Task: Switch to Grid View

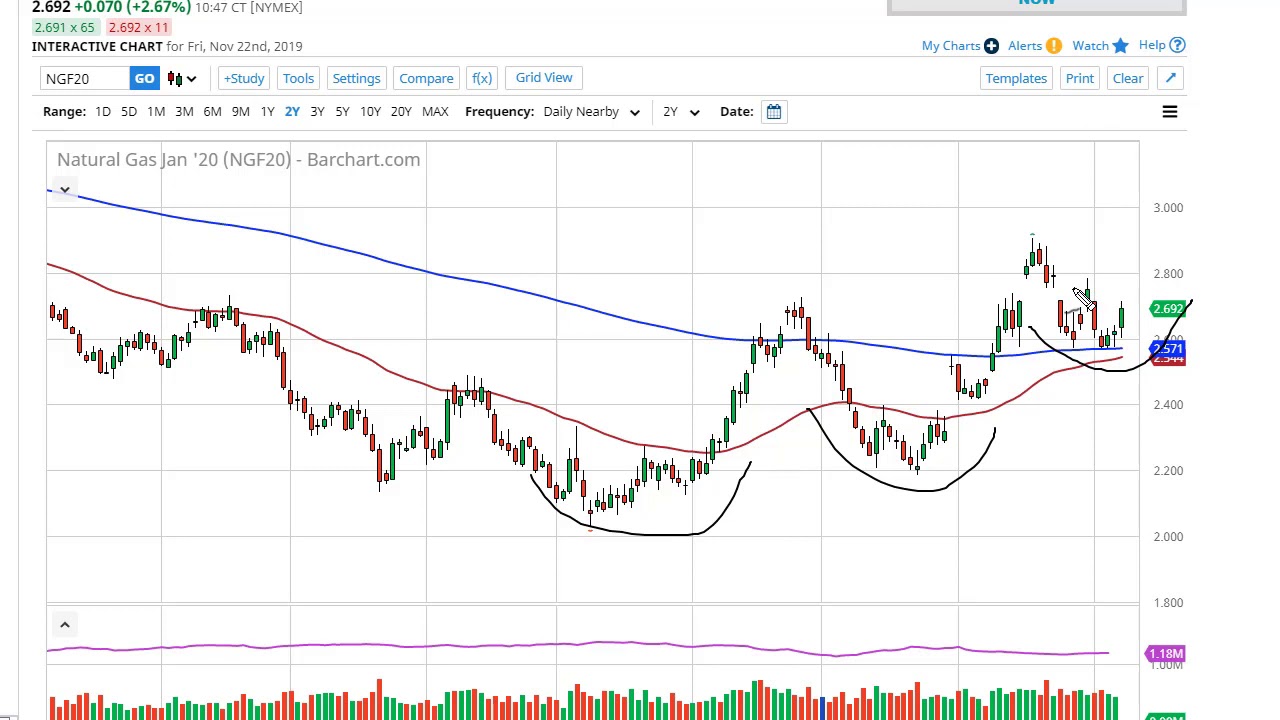Action: pyautogui.click(x=544, y=77)
